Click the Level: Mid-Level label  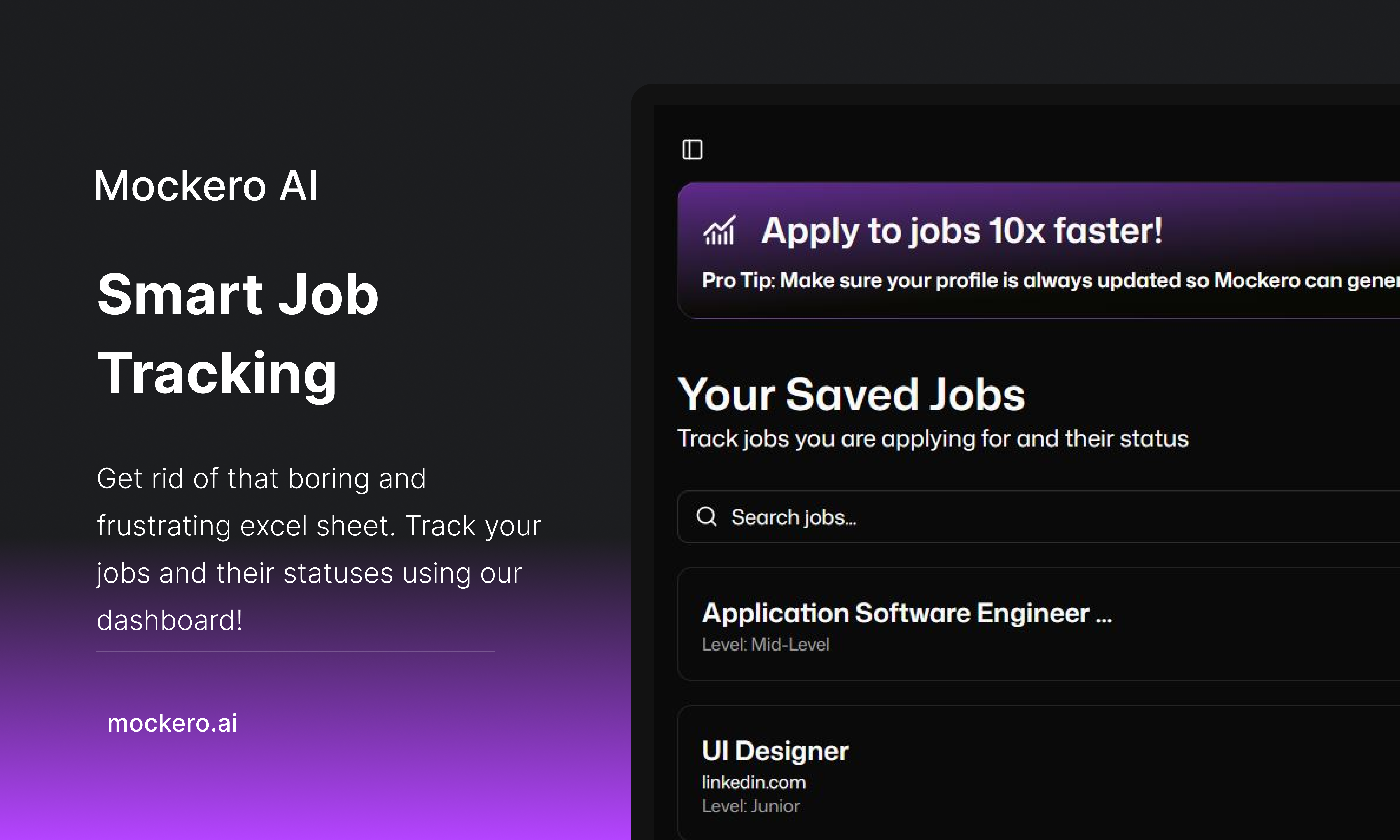(765, 645)
